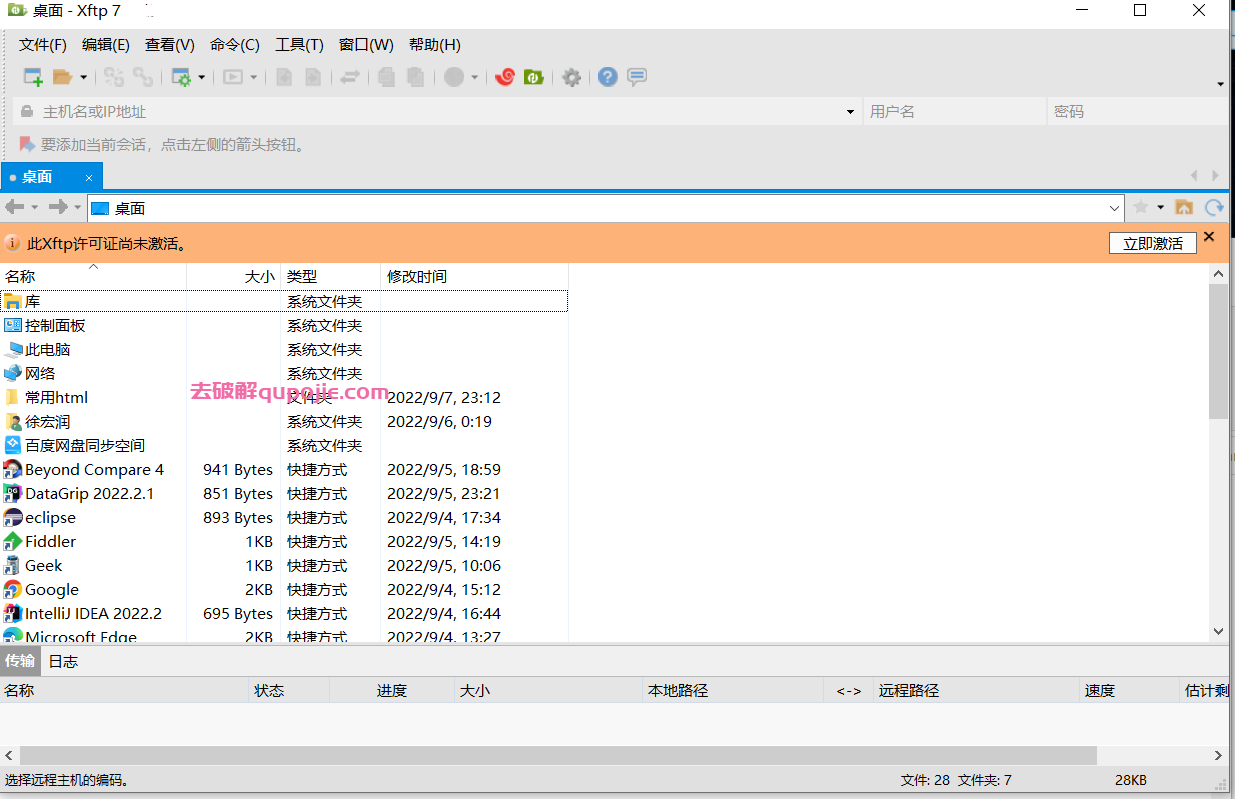Click the play-shaped transfer icon in toolbar

point(233,77)
